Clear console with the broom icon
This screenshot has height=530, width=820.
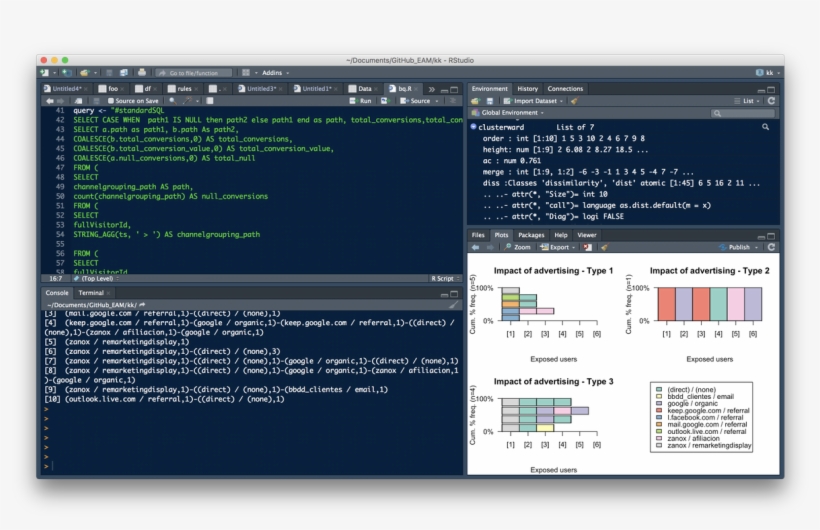(453, 305)
